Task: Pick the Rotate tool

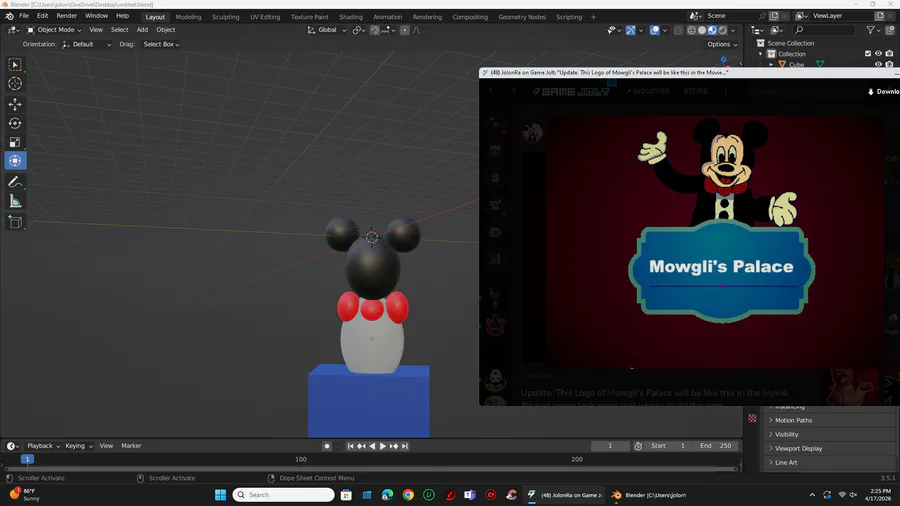Action: (15, 123)
